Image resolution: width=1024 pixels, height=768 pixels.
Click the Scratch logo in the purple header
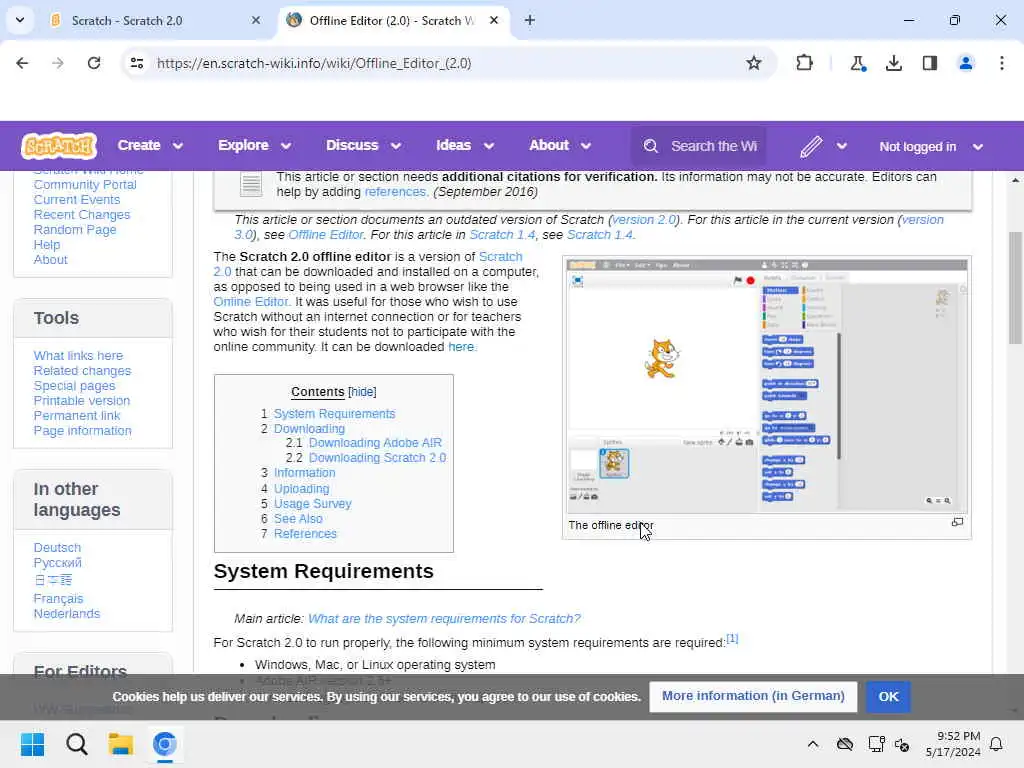(59, 146)
